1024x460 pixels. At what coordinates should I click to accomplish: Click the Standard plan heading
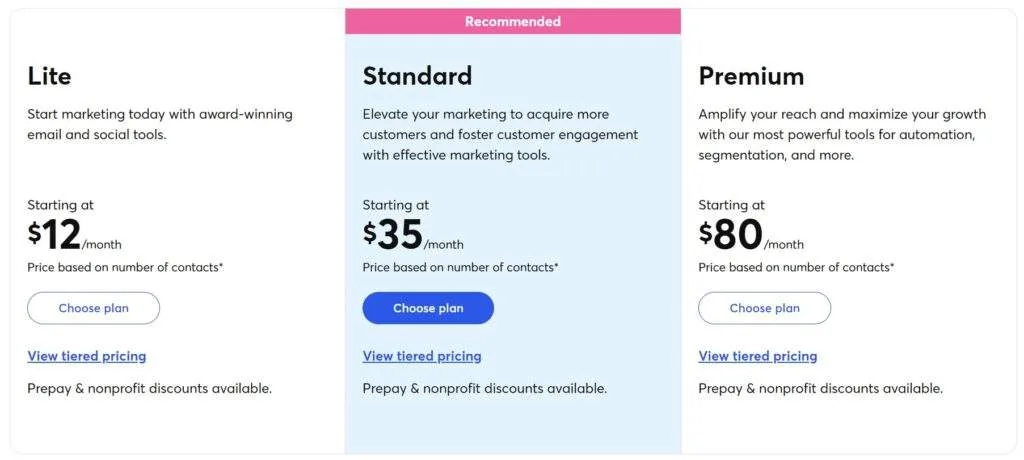click(417, 76)
